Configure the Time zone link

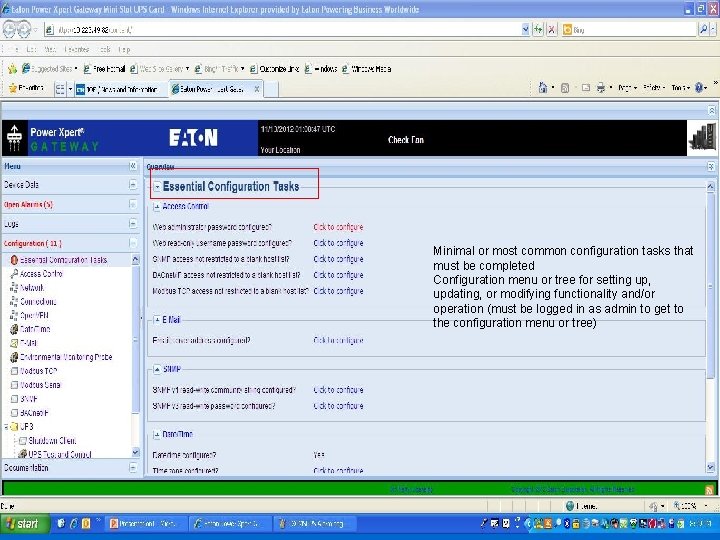click(338, 470)
